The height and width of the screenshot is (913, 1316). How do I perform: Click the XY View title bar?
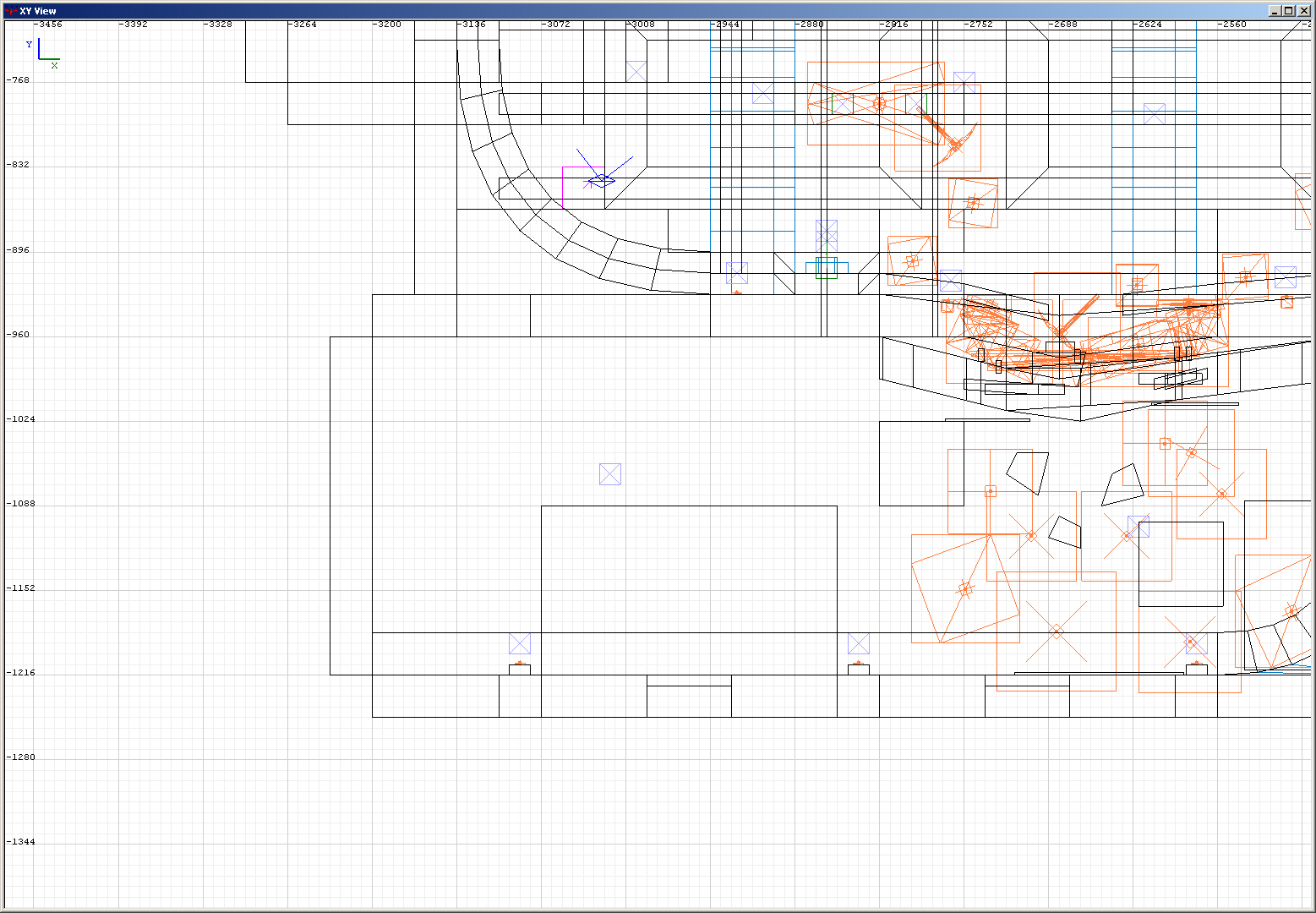tap(592, 11)
